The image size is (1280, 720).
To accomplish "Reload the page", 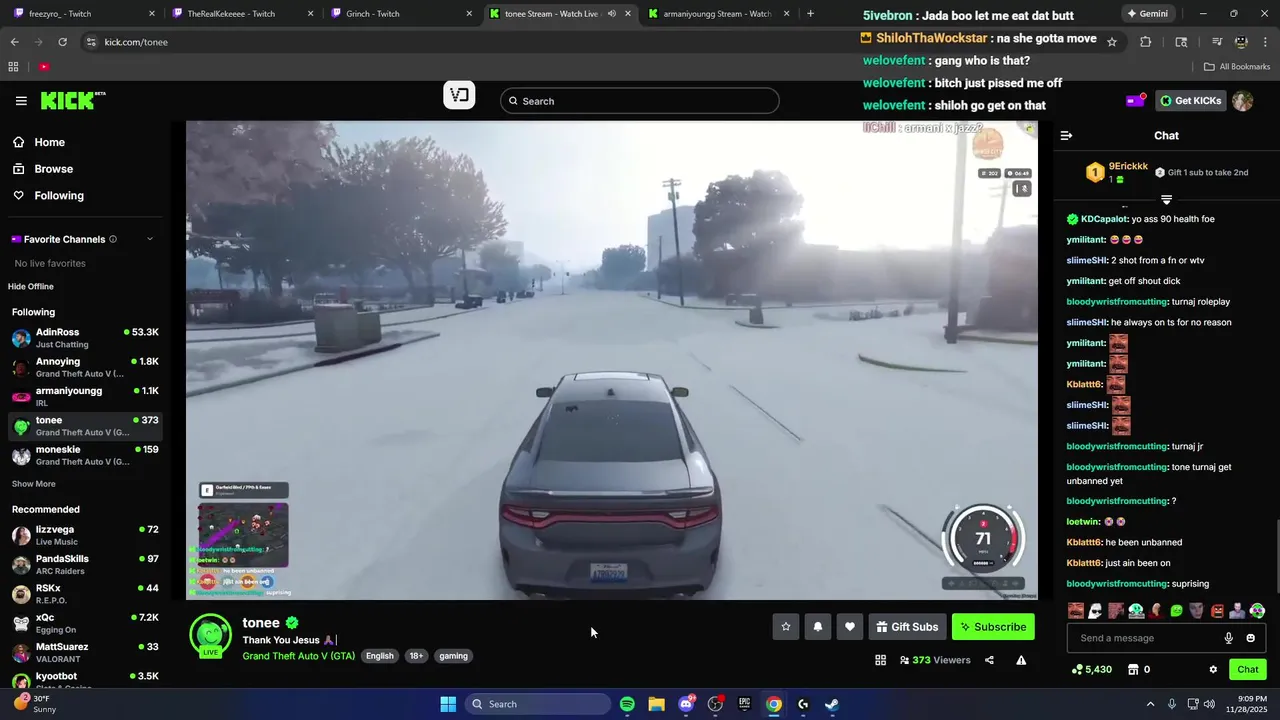I will pos(62,42).
